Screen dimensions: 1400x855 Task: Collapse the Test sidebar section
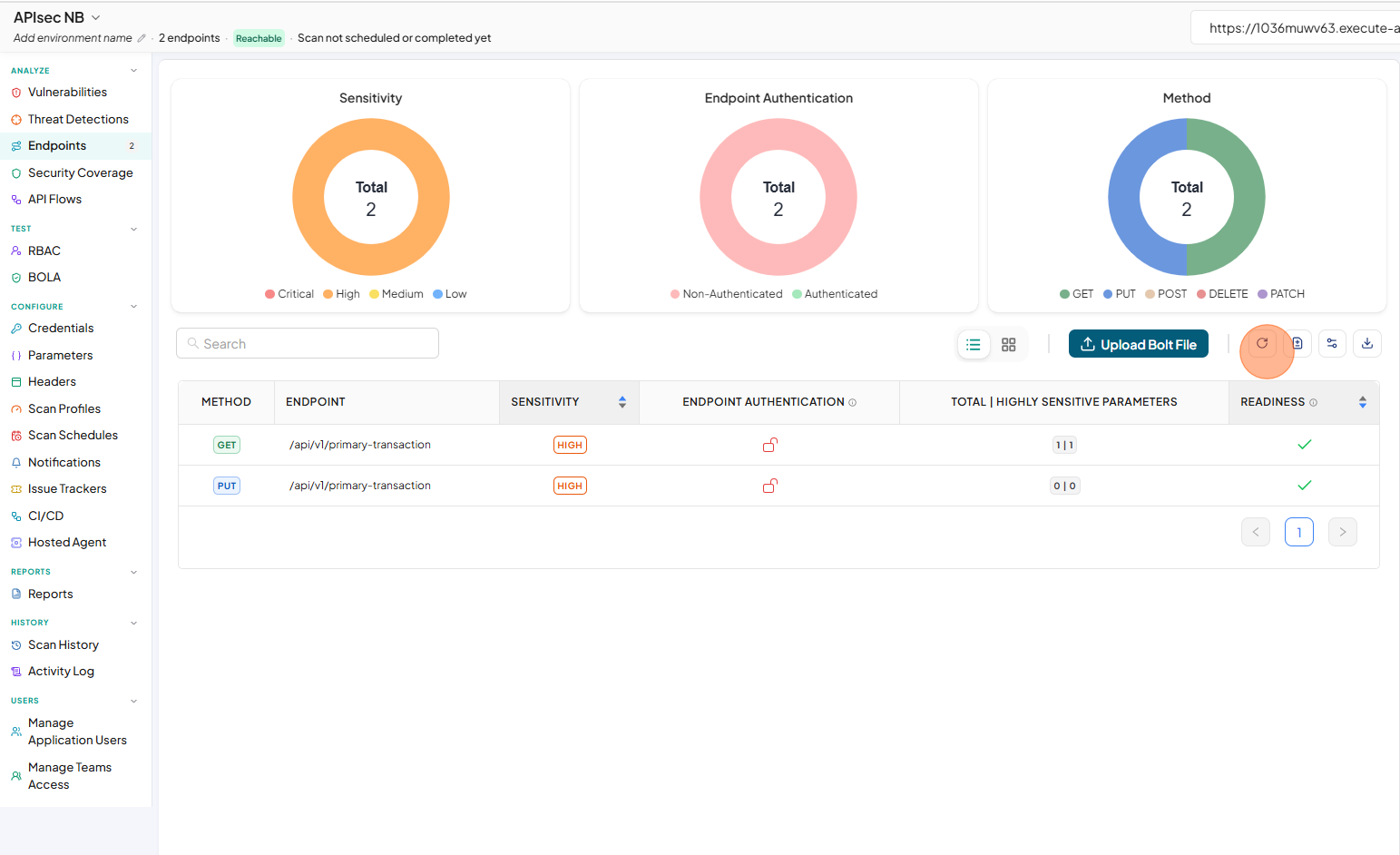[134, 229]
